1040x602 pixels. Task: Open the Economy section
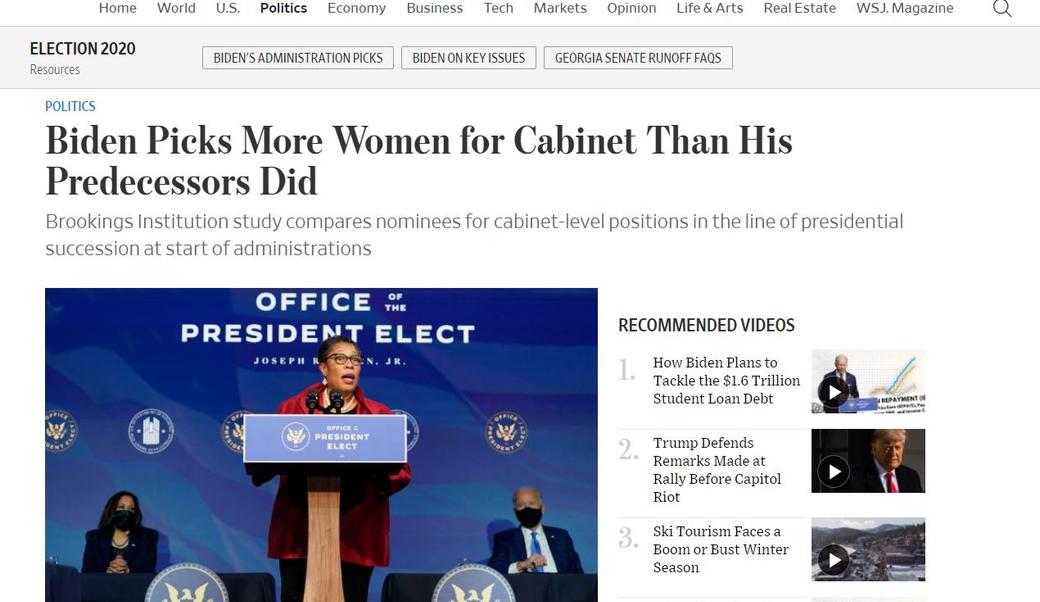click(356, 8)
